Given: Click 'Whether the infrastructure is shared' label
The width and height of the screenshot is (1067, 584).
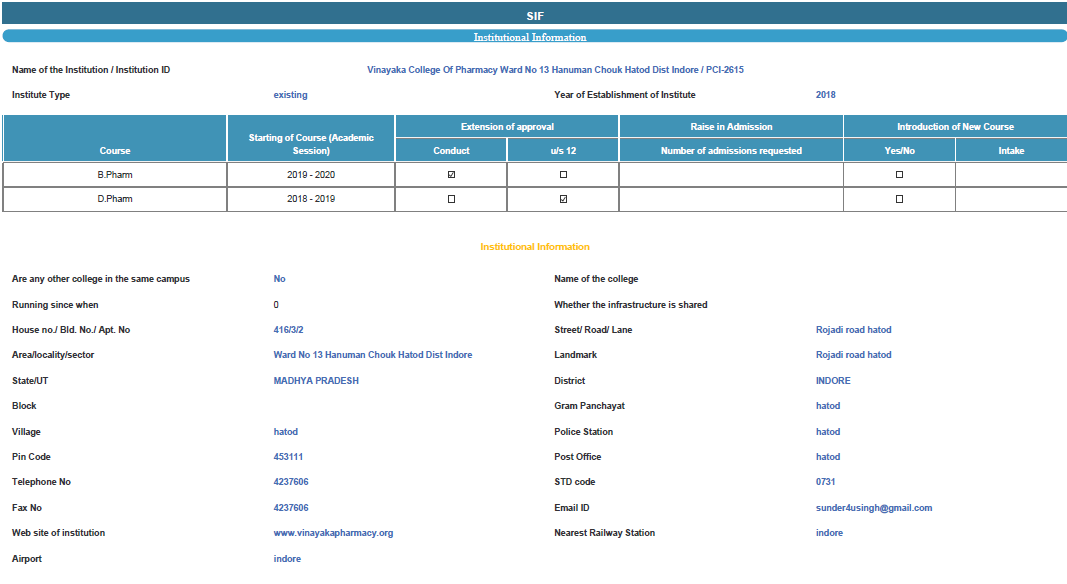Looking at the screenshot, I should tap(631, 305).
